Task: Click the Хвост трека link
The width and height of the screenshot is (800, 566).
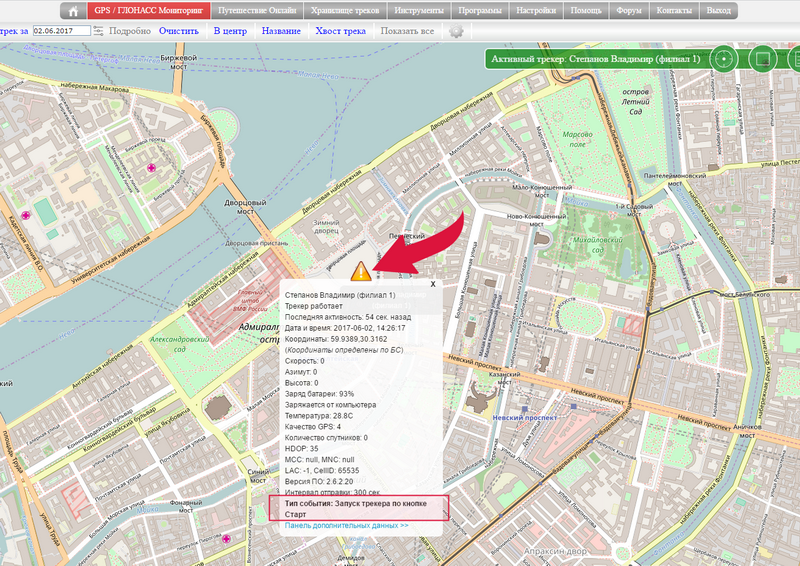Action: click(x=340, y=31)
